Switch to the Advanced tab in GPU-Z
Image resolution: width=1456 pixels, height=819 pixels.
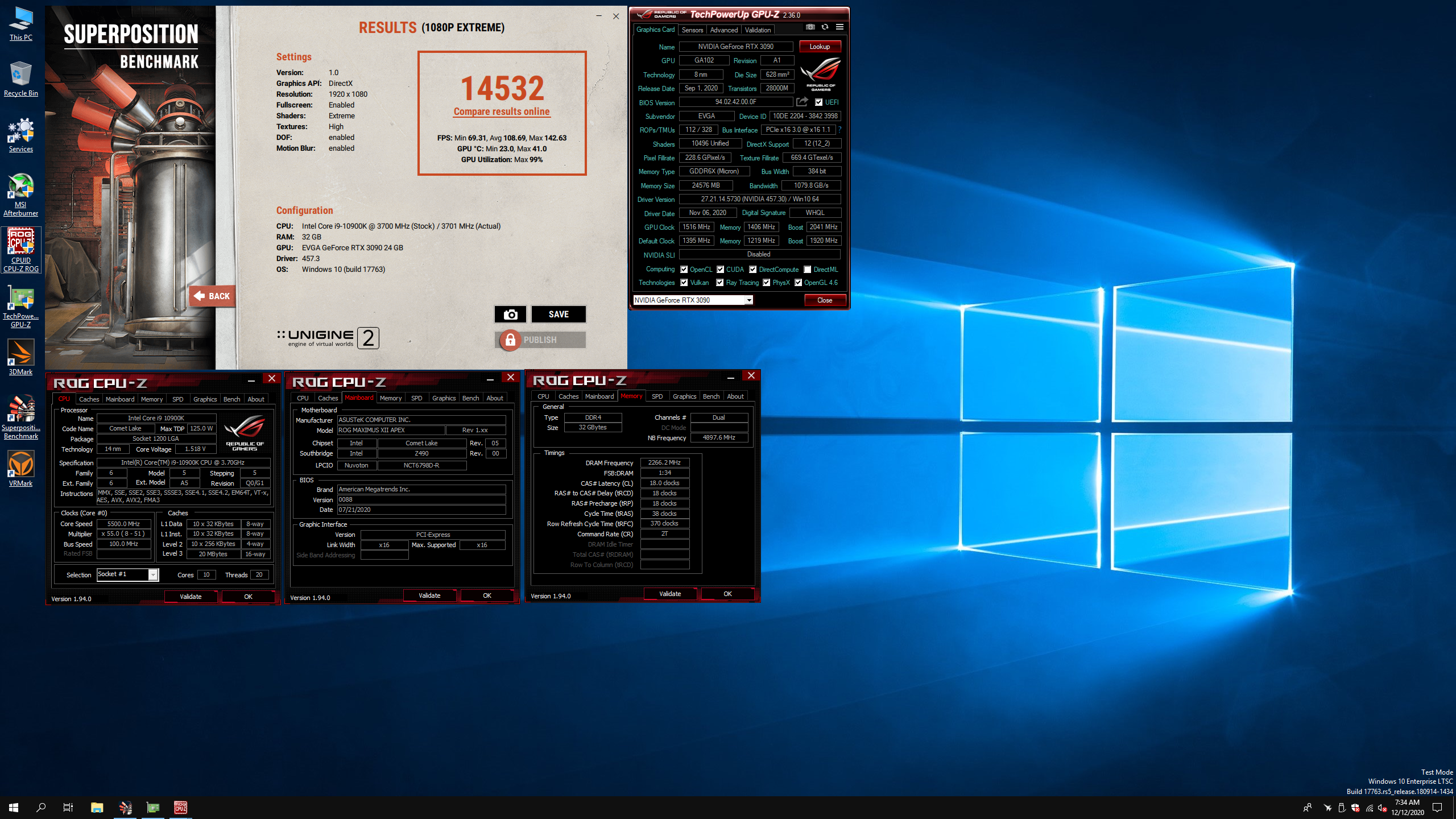723,30
